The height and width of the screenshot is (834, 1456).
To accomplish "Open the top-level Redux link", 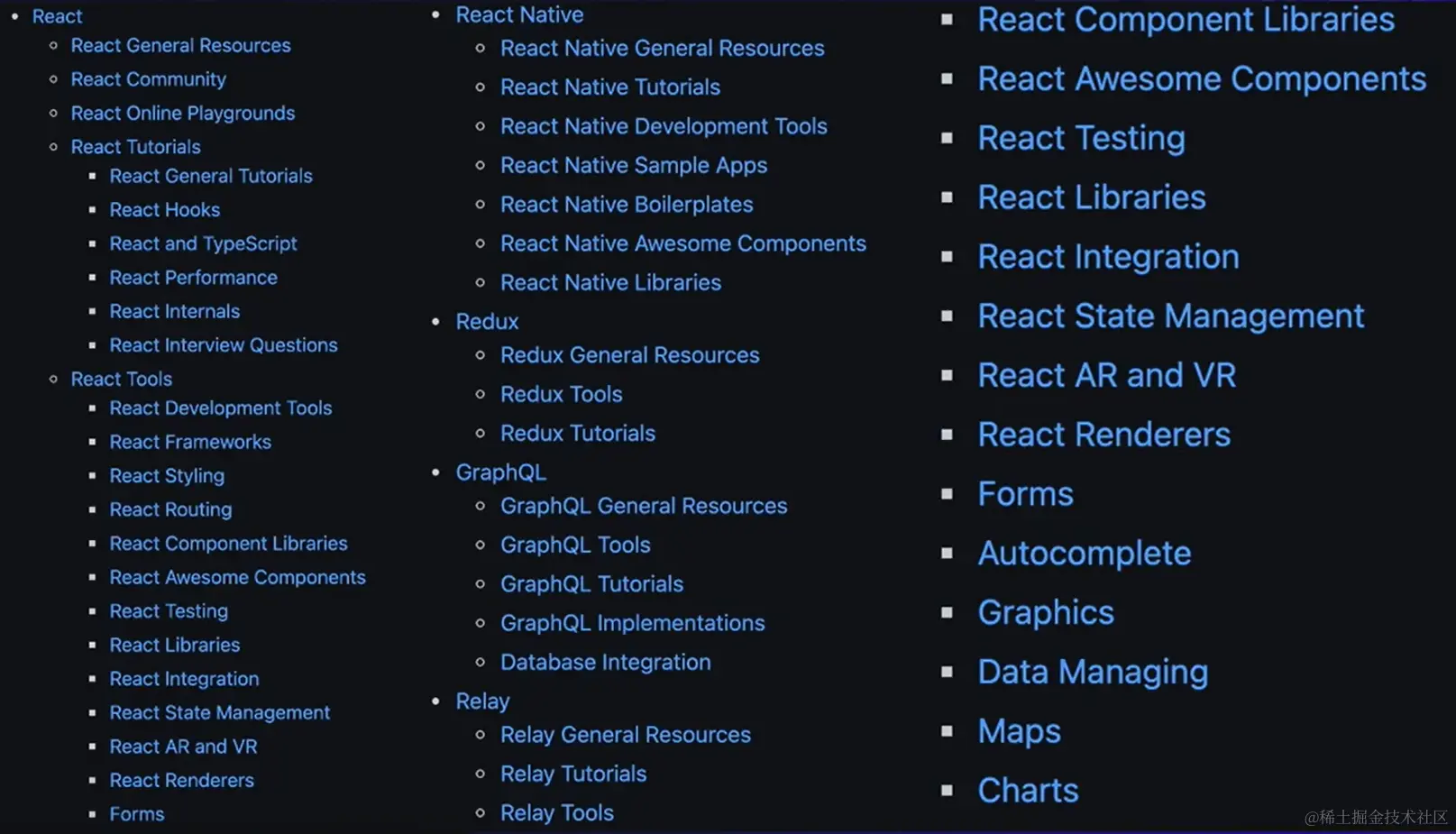I will [487, 322].
